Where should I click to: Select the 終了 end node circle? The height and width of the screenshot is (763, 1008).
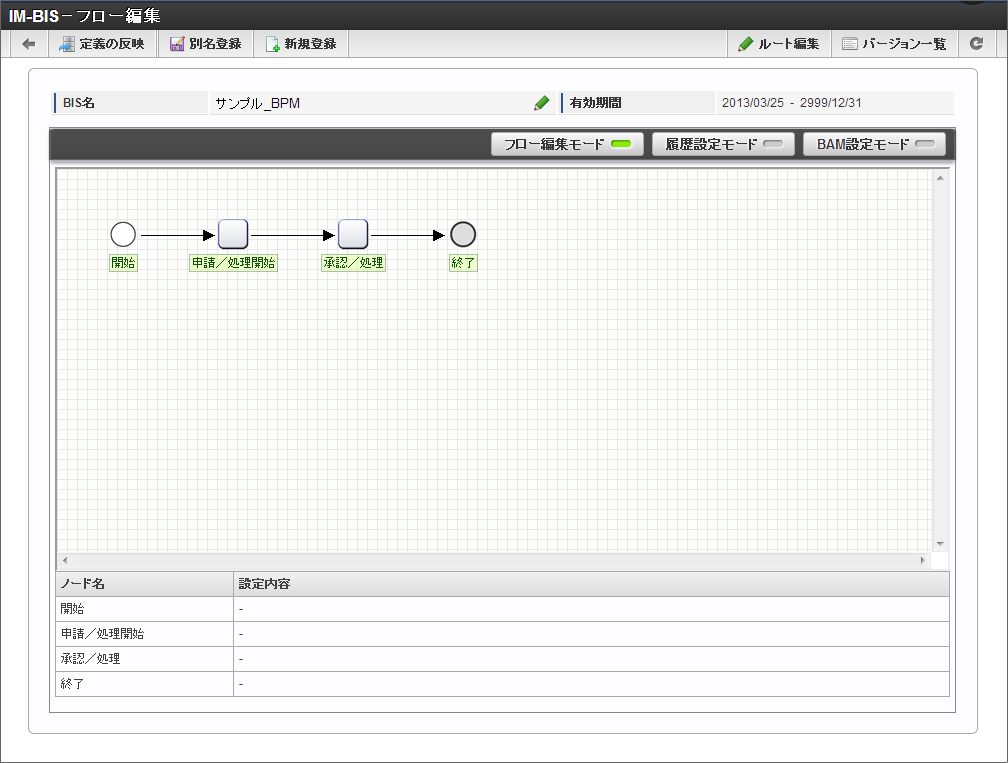click(463, 235)
